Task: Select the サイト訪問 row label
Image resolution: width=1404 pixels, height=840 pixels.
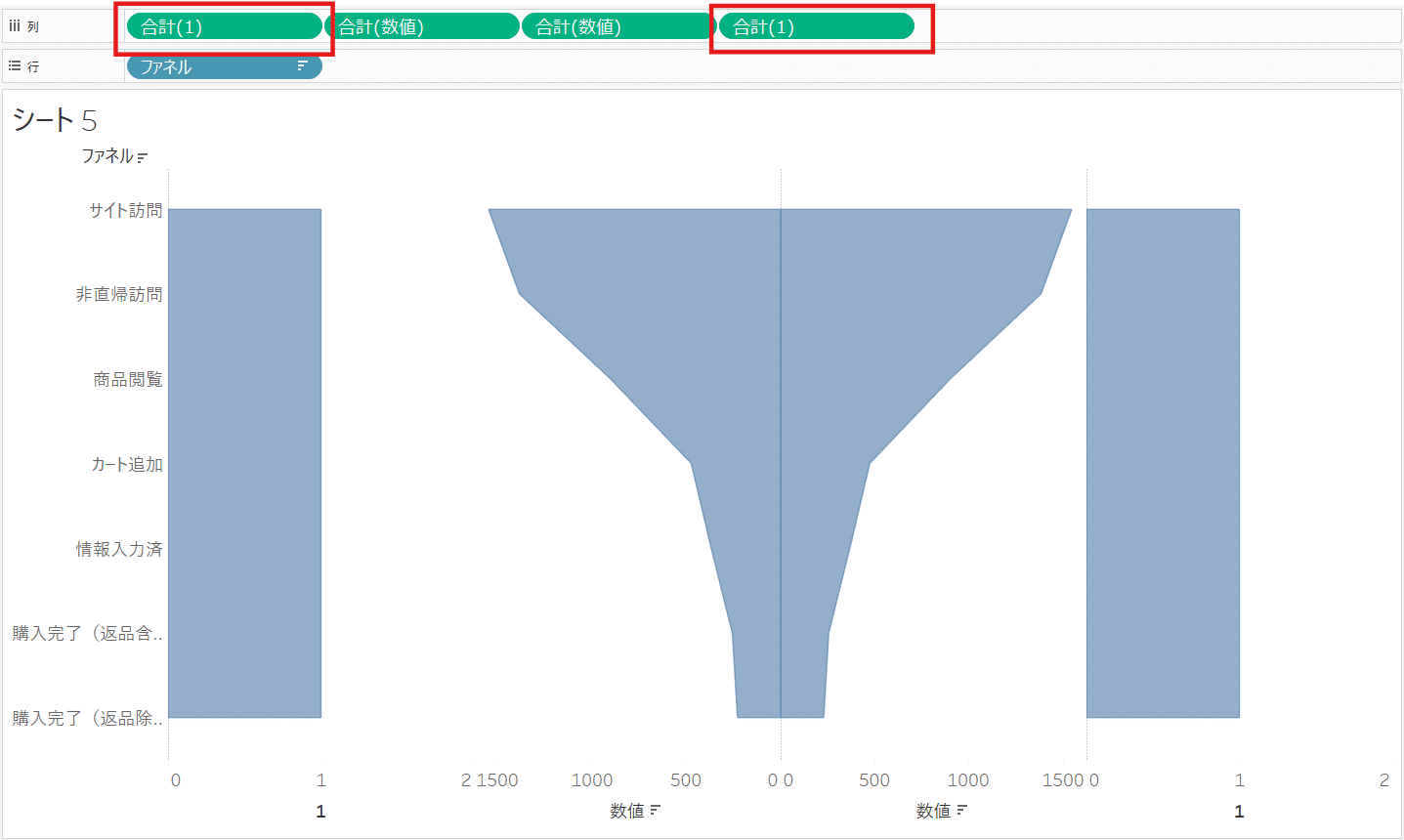Action: pos(126,210)
